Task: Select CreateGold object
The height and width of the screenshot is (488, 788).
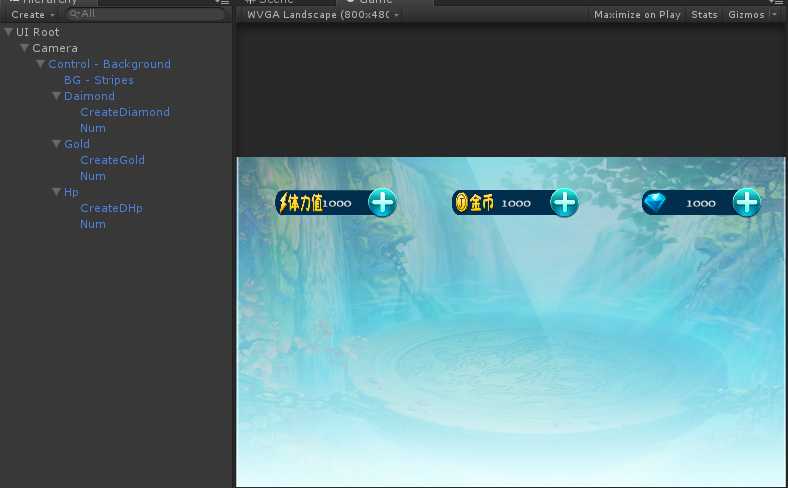Action: pyautogui.click(x=112, y=160)
